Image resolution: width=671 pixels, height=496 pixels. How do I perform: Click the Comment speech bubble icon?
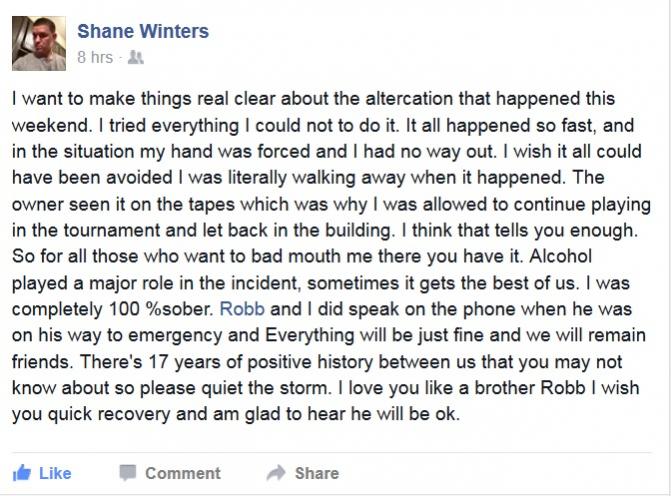pos(128,473)
